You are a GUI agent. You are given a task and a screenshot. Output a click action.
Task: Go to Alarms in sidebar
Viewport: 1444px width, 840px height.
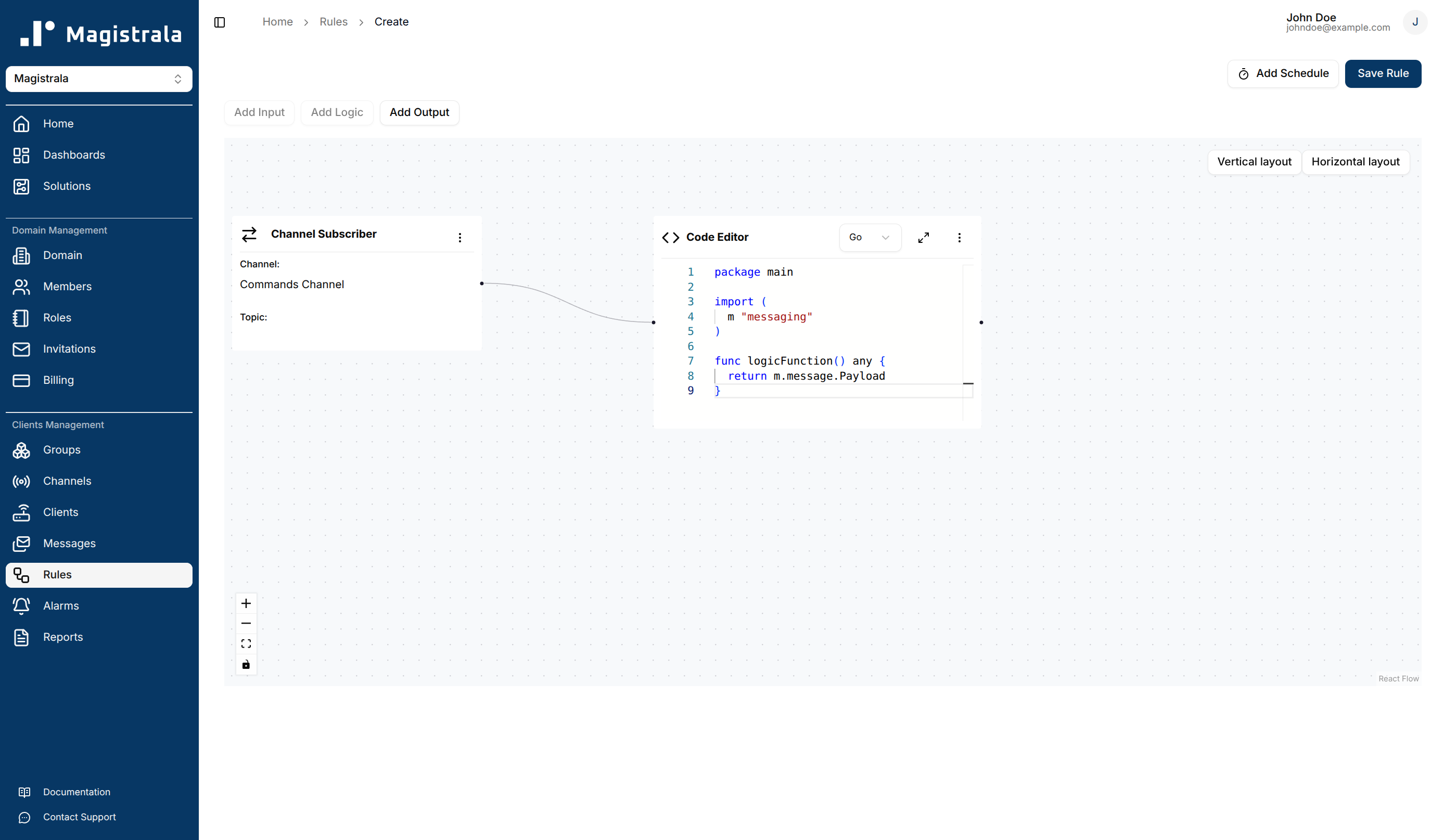99,606
